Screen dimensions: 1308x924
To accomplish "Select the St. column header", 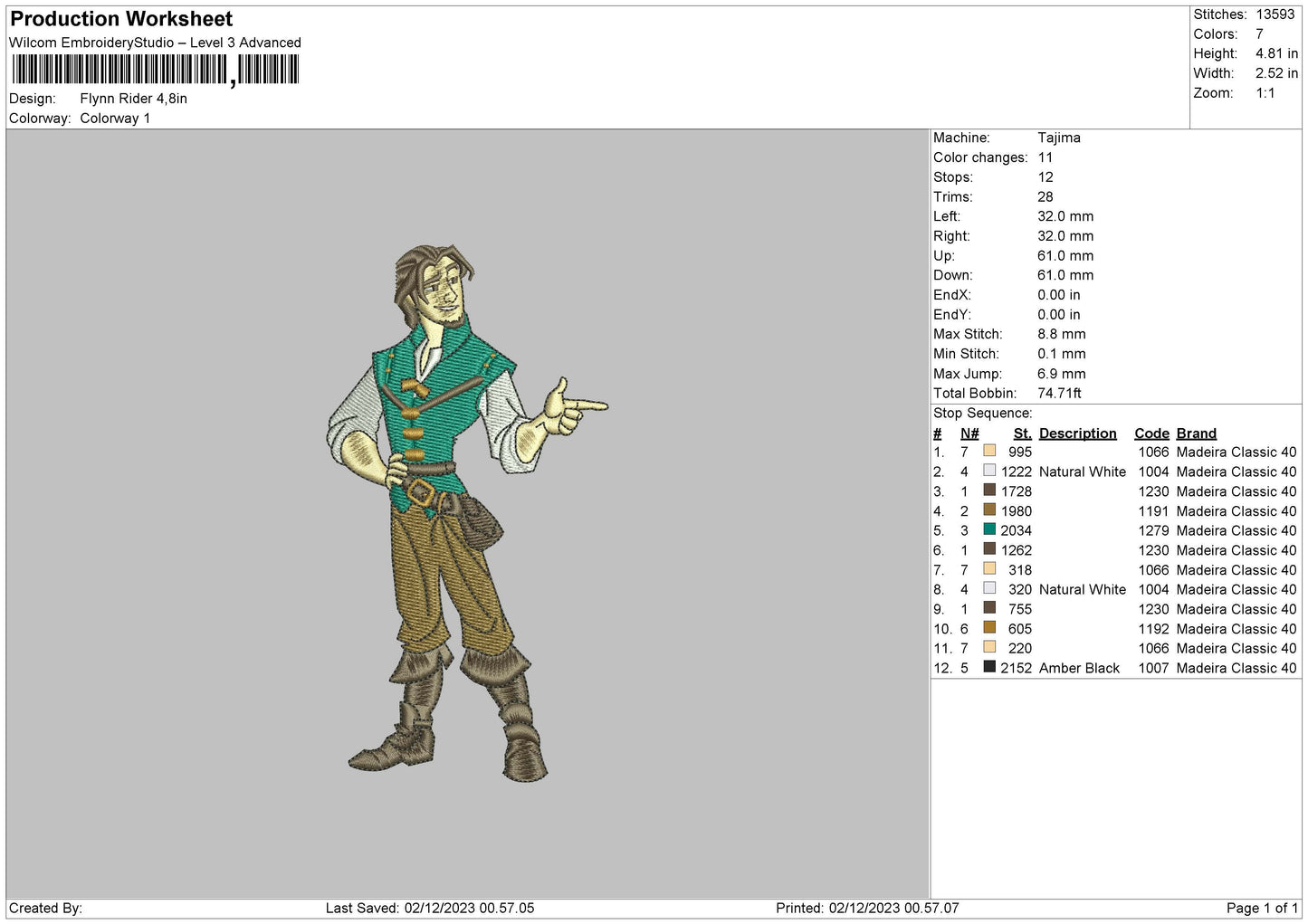I will [1023, 433].
